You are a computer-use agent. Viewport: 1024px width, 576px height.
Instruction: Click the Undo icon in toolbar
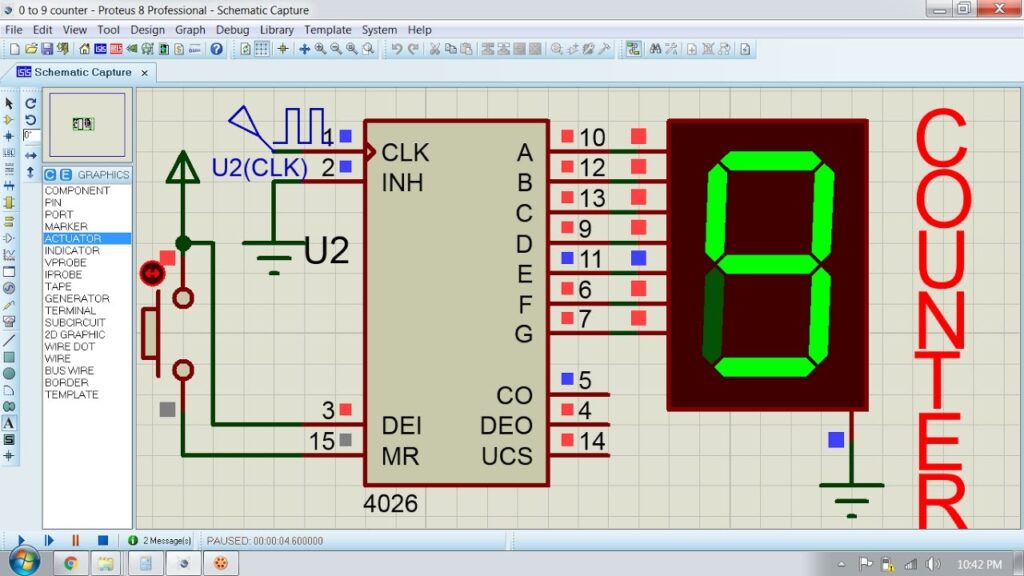[397, 48]
